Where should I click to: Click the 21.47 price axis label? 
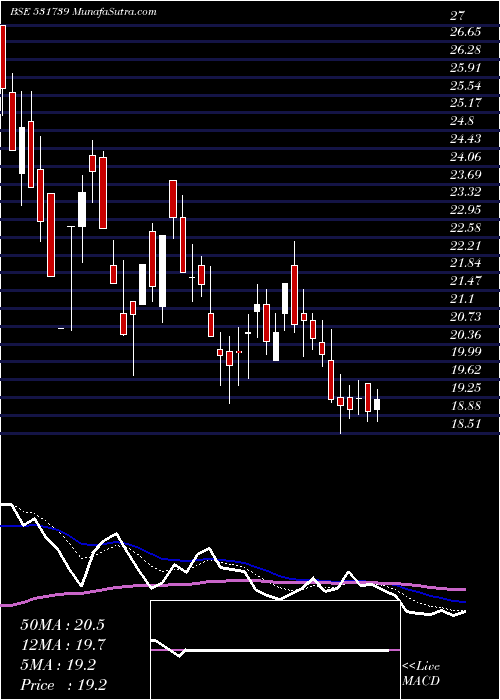click(466, 281)
